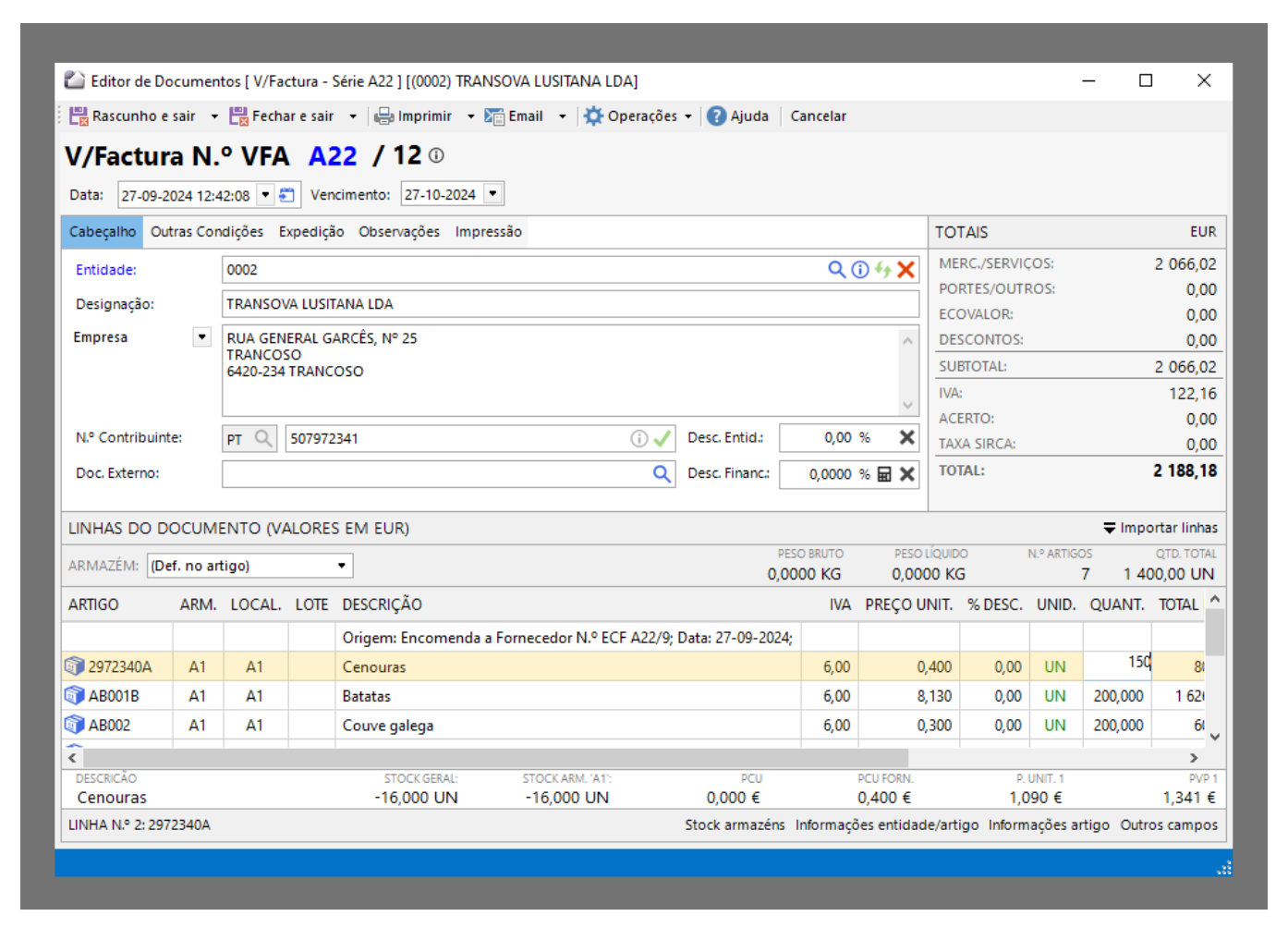Open the Armazém warehouse dropdown
The height and width of the screenshot is (928, 1288).
pos(341,566)
